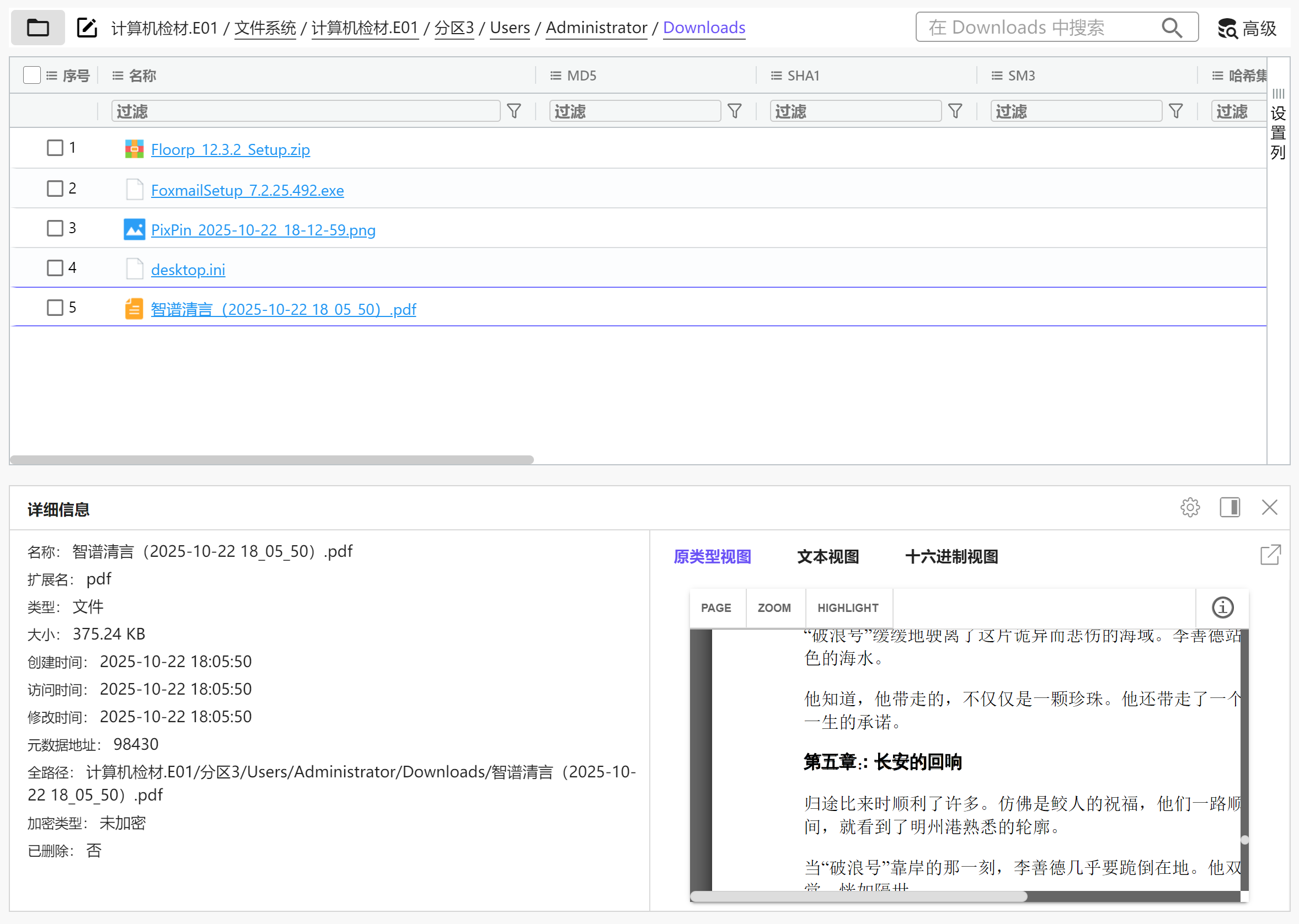Click the file list horizontal scrollbar
The width and height of the screenshot is (1299, 924).
272,459
